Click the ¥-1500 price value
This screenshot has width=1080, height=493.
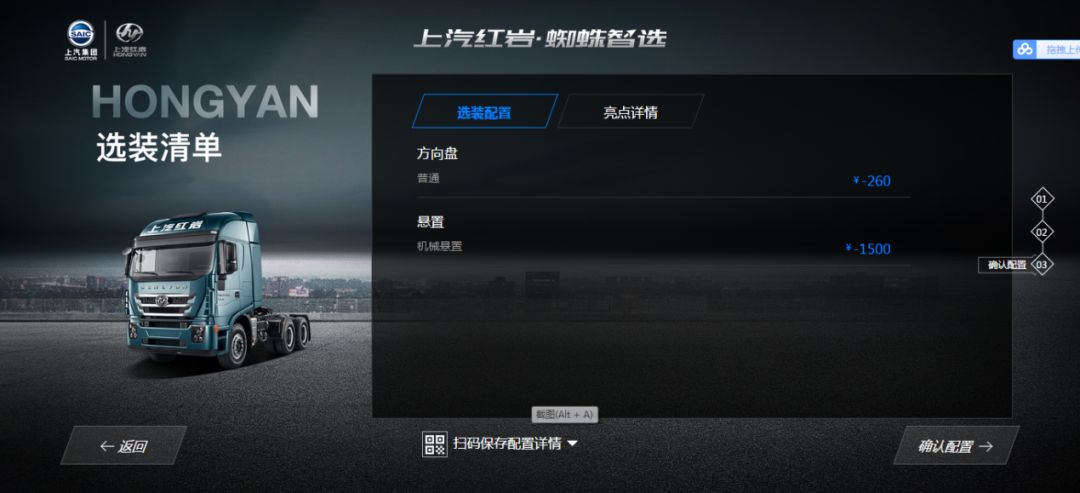868,249
